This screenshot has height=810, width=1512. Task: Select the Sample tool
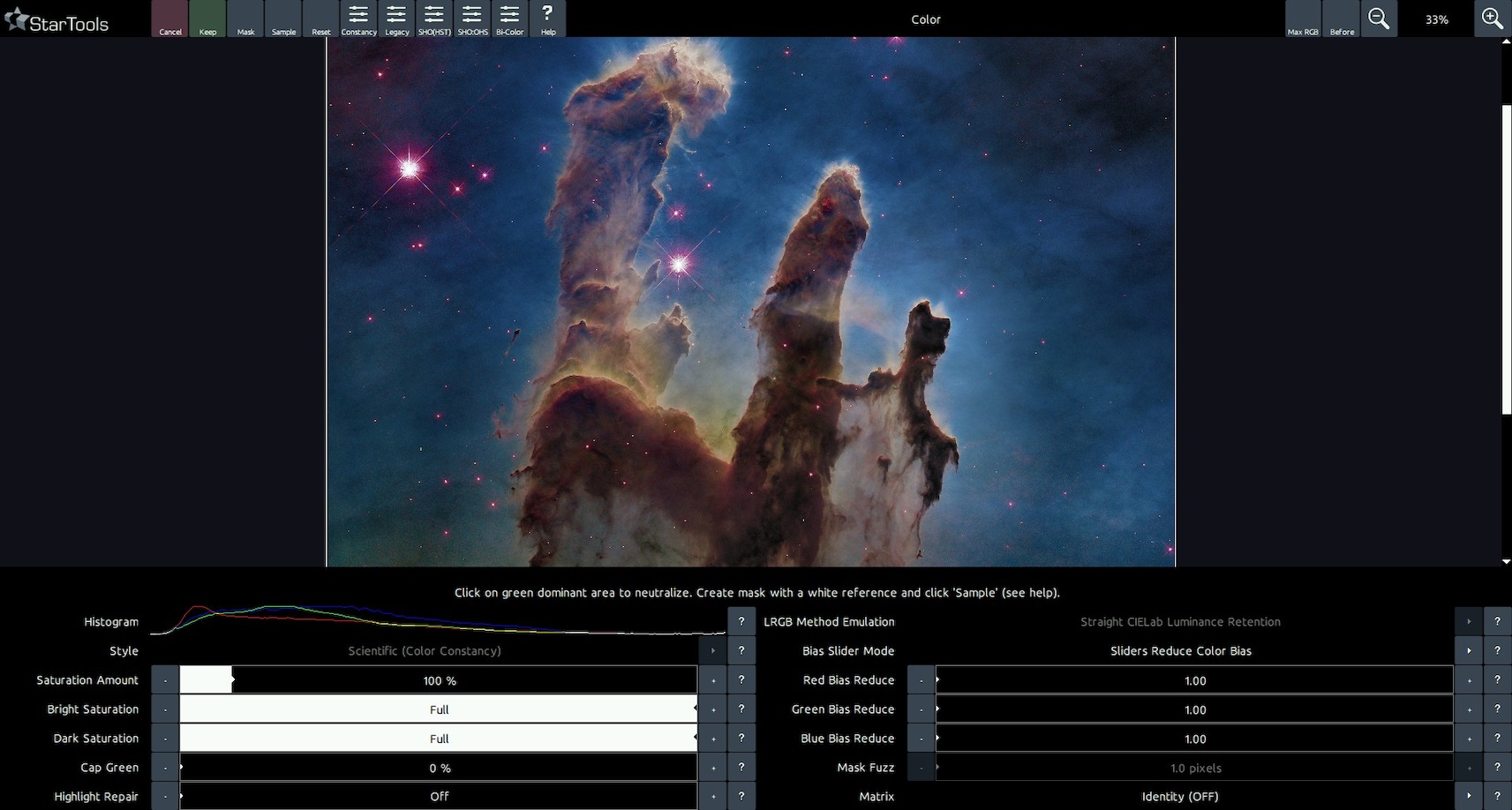pos(282,18)
